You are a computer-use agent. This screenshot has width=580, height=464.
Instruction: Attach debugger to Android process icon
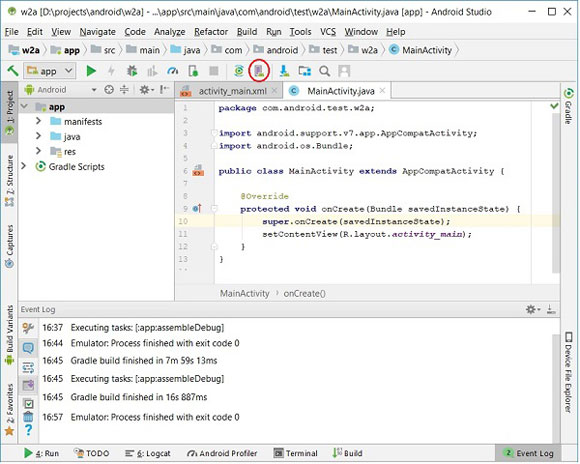pyautogui.click(x=193, y=71)
